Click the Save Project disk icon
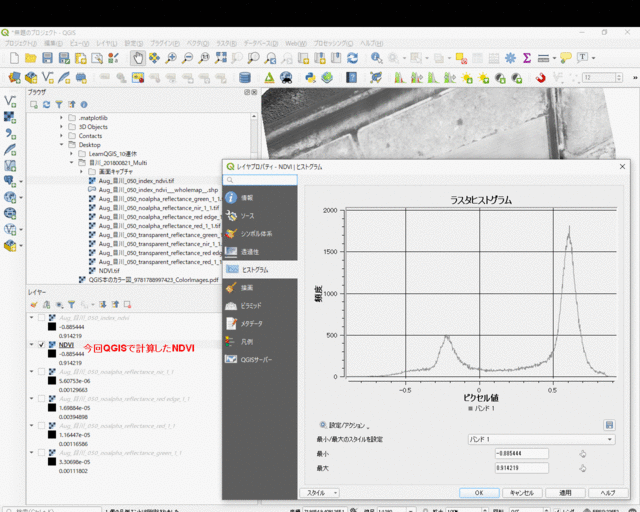 click(47, 58)
